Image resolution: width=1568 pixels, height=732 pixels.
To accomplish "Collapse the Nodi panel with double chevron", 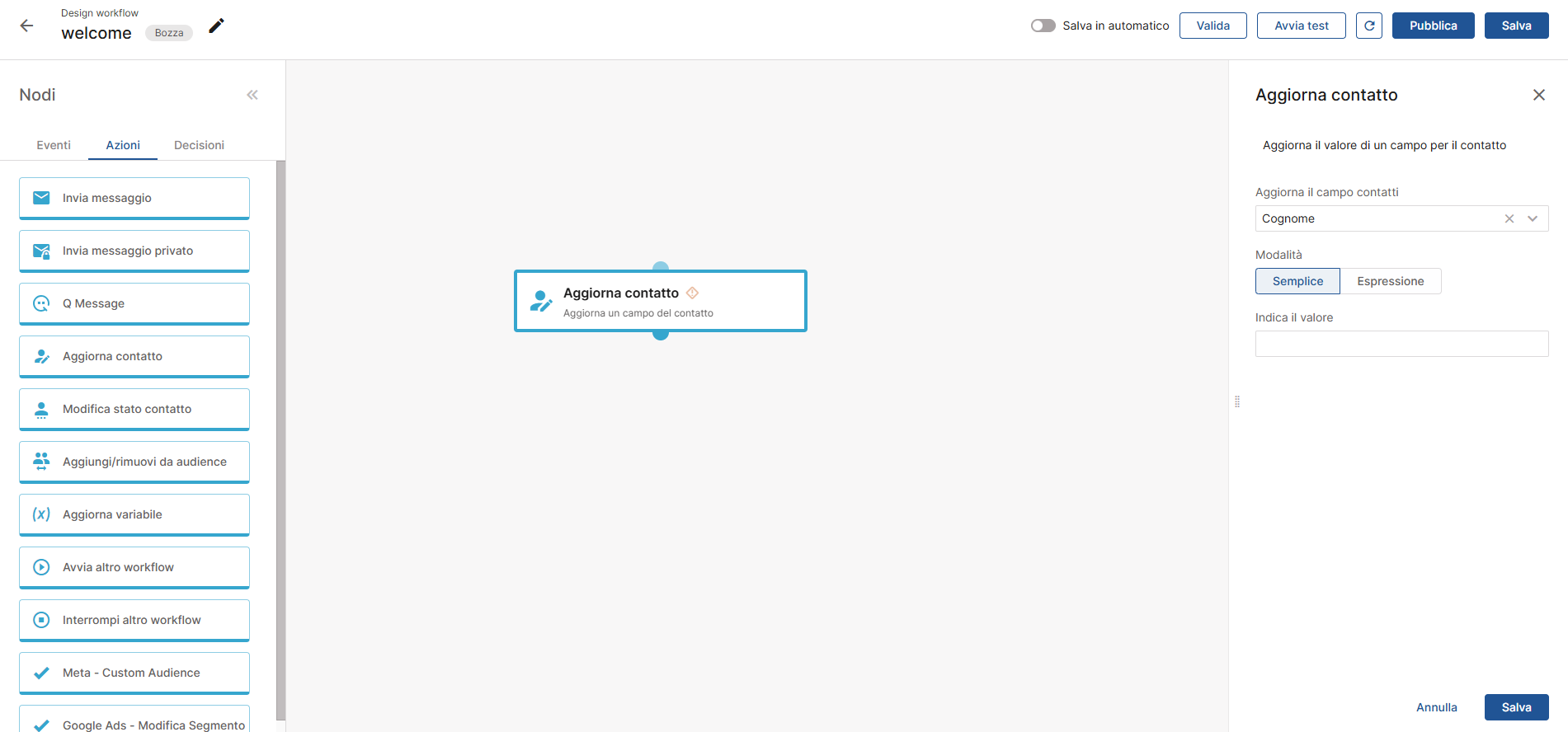I will (252, 95).
